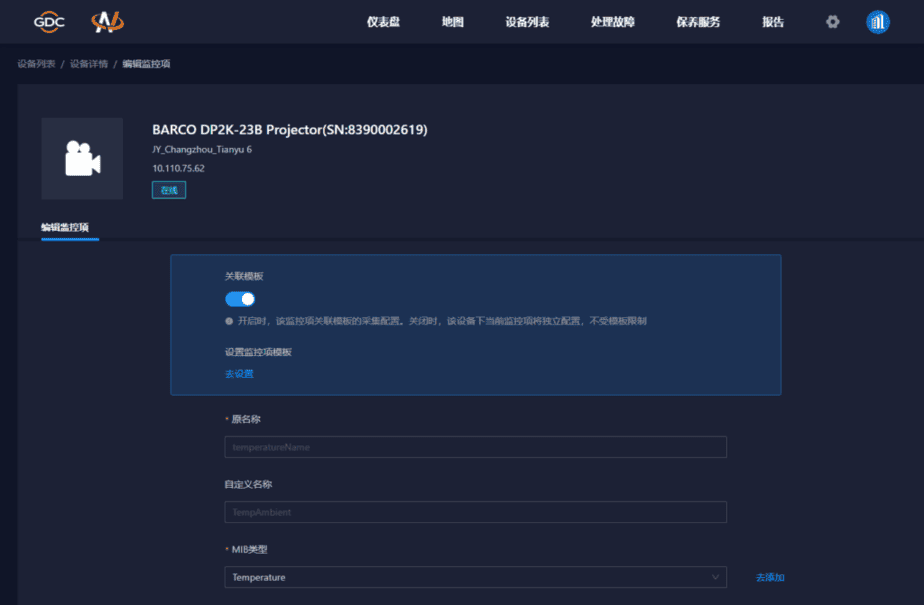Click the device title BARCO DP2K-23B Projector
This screenshot has width=924, height=605.
290,130
